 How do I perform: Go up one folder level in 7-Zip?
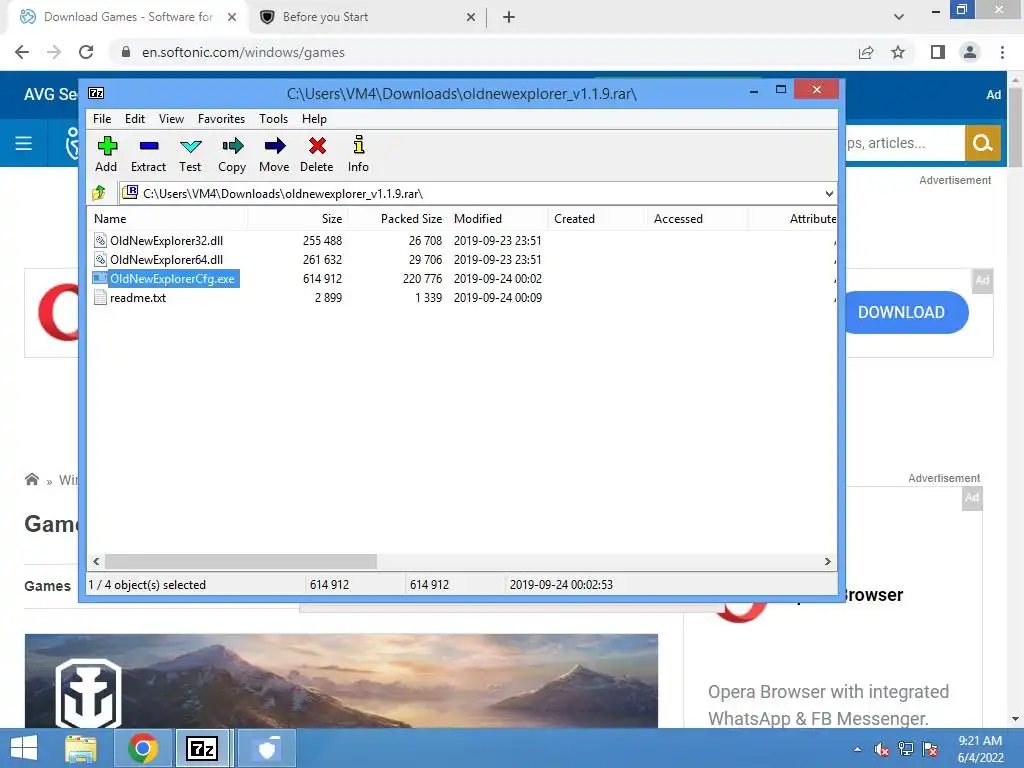pyautogui.click(x=99, y=193)
